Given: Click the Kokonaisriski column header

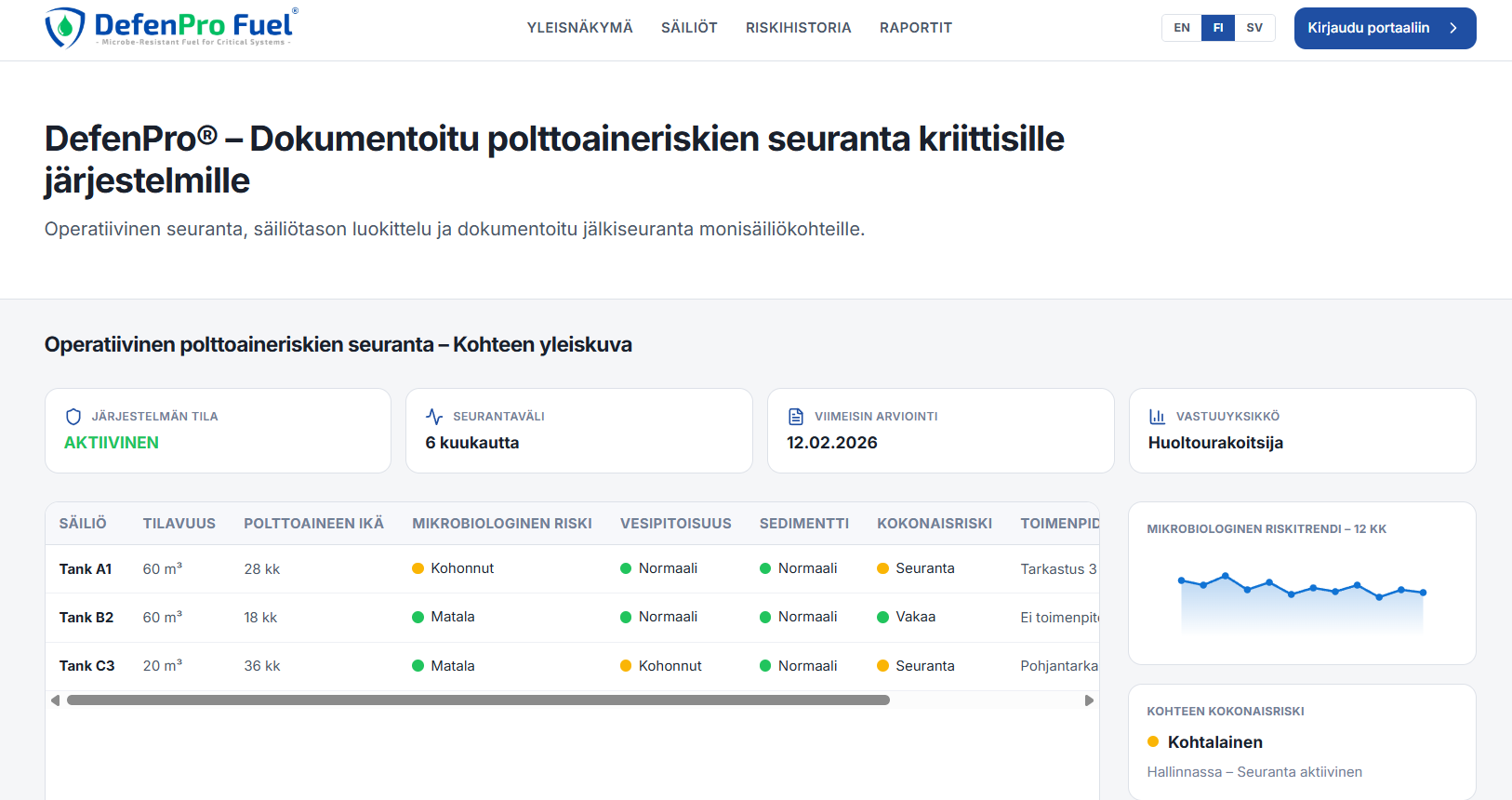Looking at the screenshot, I should coord(935,524).
